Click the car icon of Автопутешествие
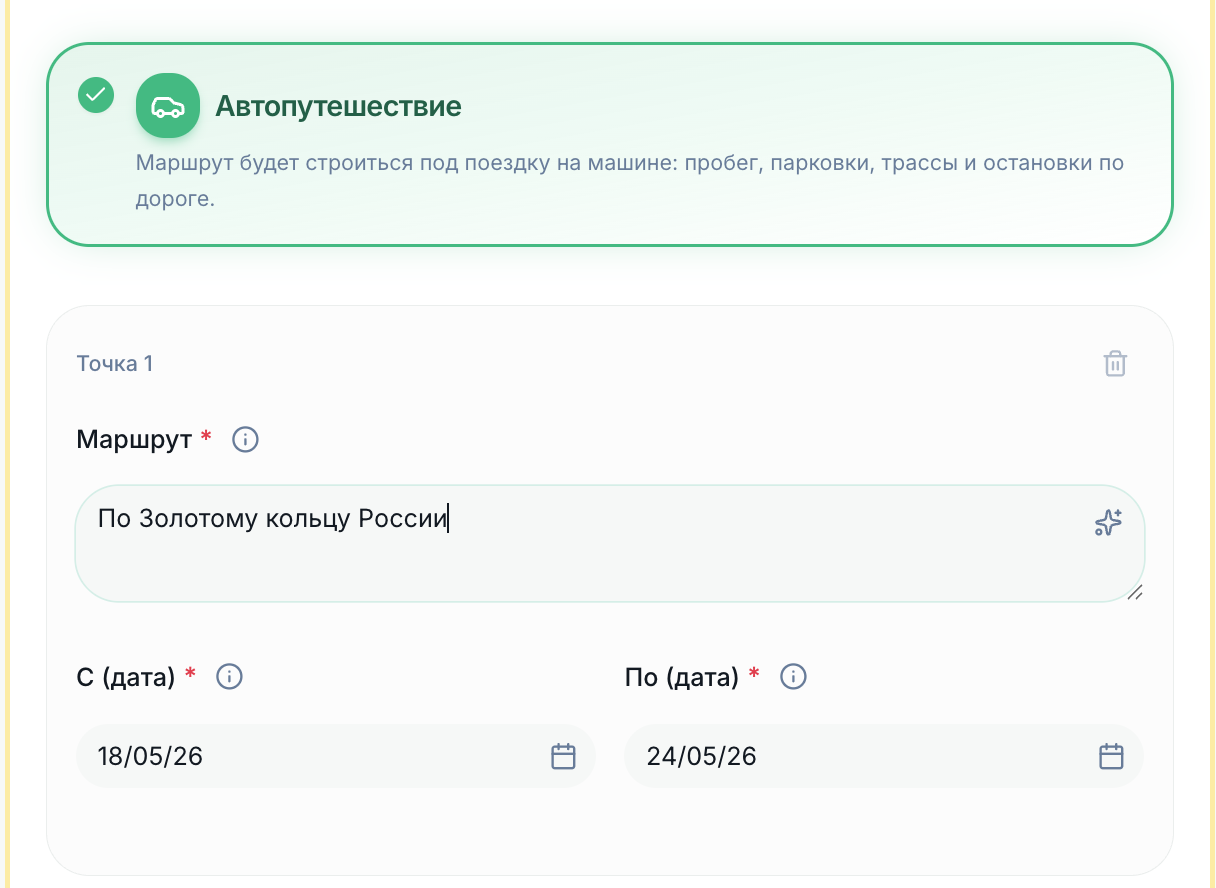The height and width of the screenshot is (888, 1216). pyautogui.click(x=168, y=106)
